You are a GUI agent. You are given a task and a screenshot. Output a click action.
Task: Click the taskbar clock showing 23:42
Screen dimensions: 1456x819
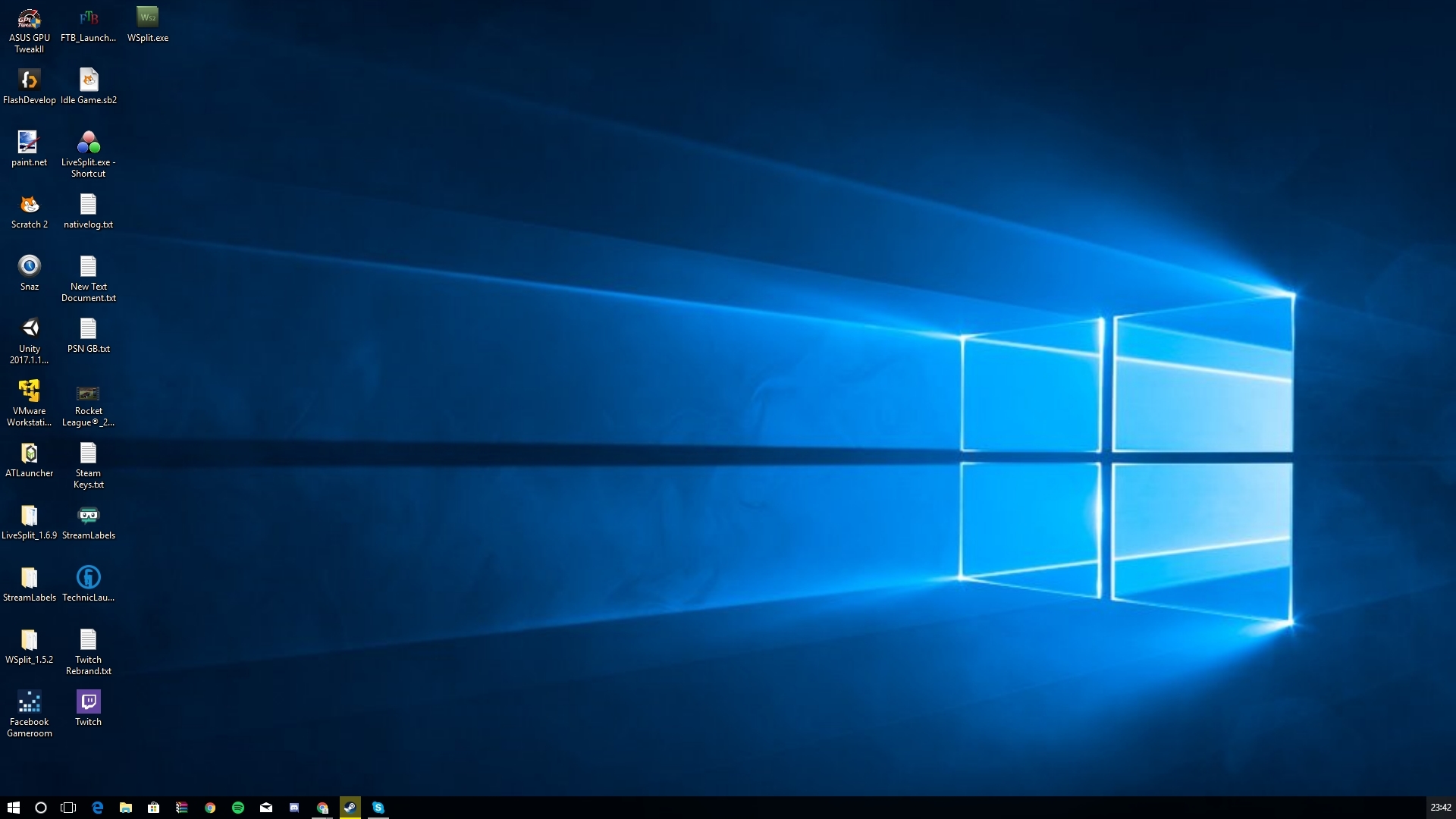point(1440,808)
